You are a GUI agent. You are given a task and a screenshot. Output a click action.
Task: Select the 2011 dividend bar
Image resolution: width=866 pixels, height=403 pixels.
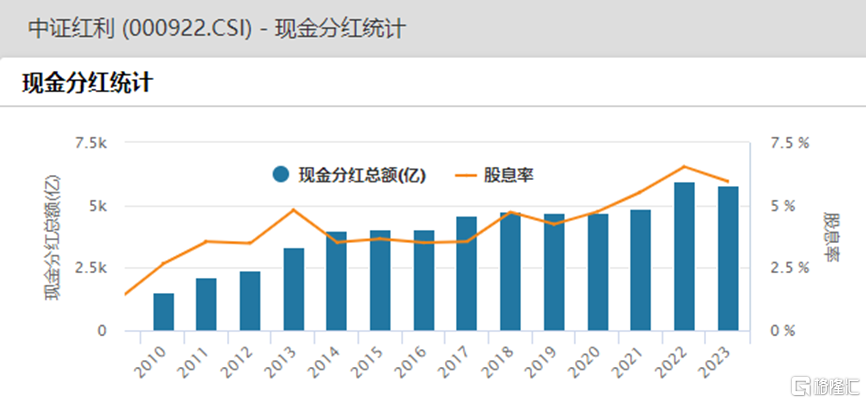(207, 304)
